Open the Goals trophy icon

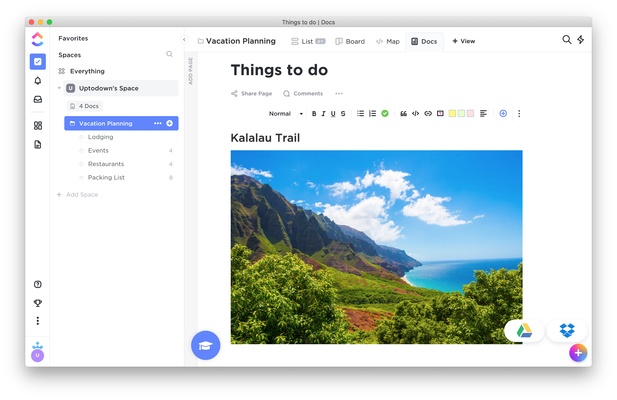38,303
